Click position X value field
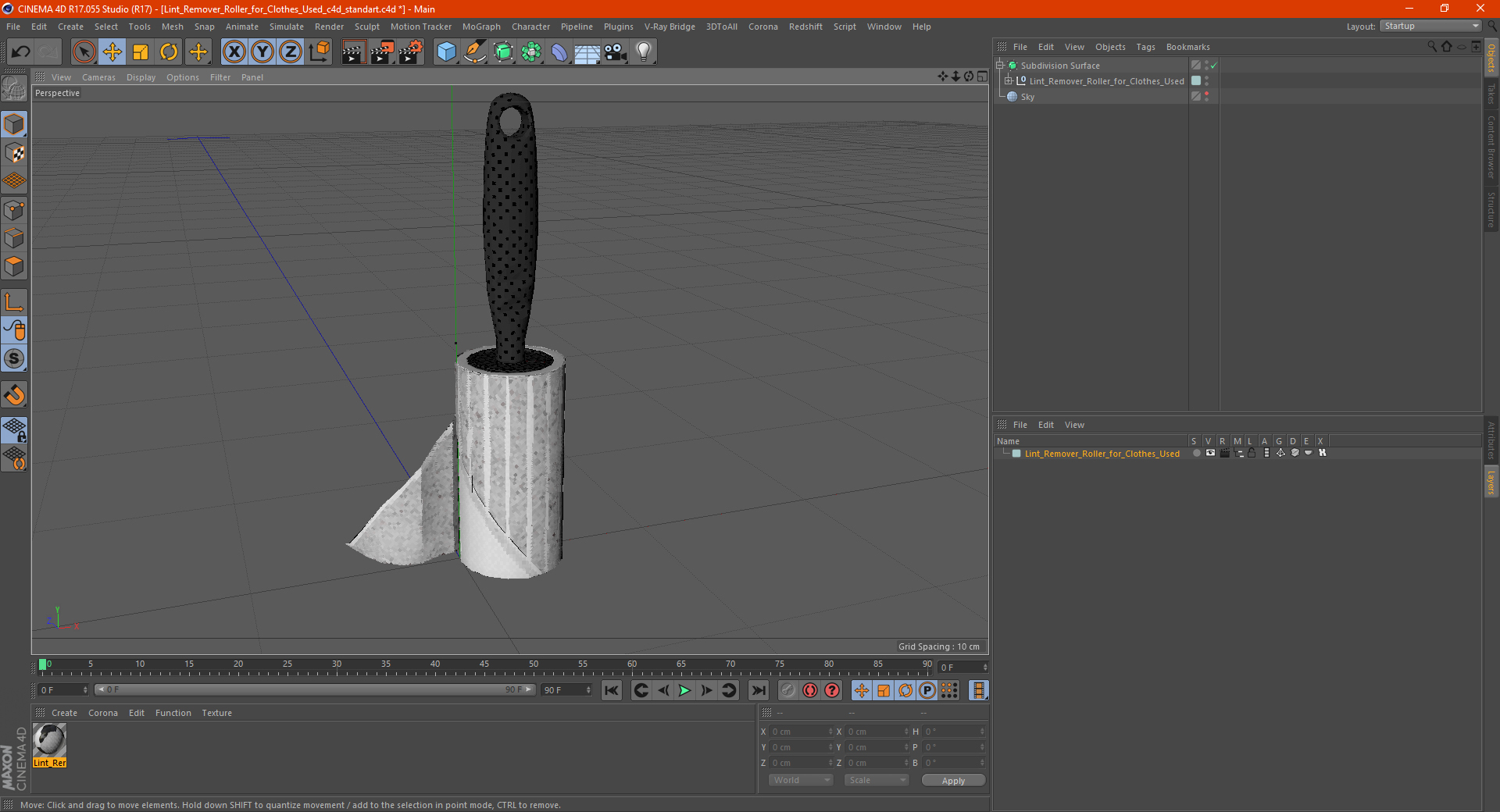 tap(802, 732)
